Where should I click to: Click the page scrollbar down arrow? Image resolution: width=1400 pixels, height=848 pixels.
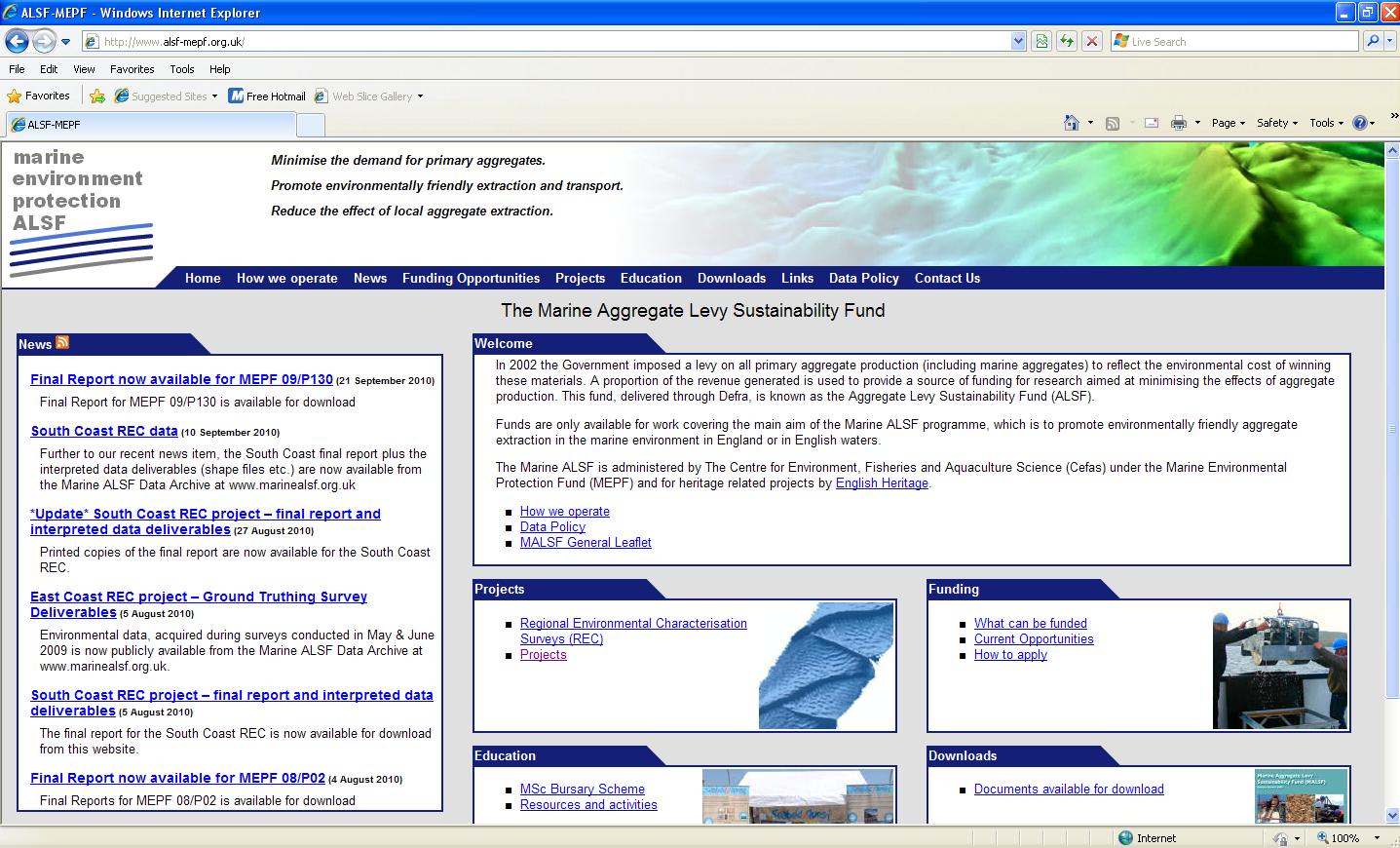coord(1391,815)
